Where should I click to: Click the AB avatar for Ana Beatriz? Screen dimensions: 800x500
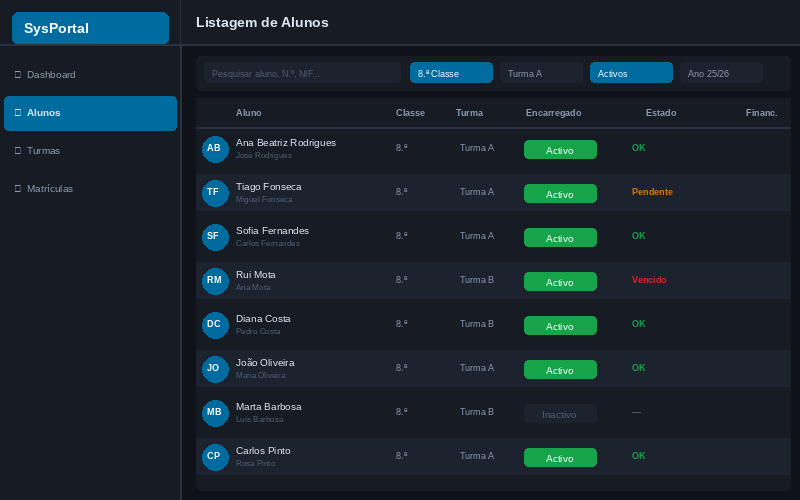click(x=215, y=149)
